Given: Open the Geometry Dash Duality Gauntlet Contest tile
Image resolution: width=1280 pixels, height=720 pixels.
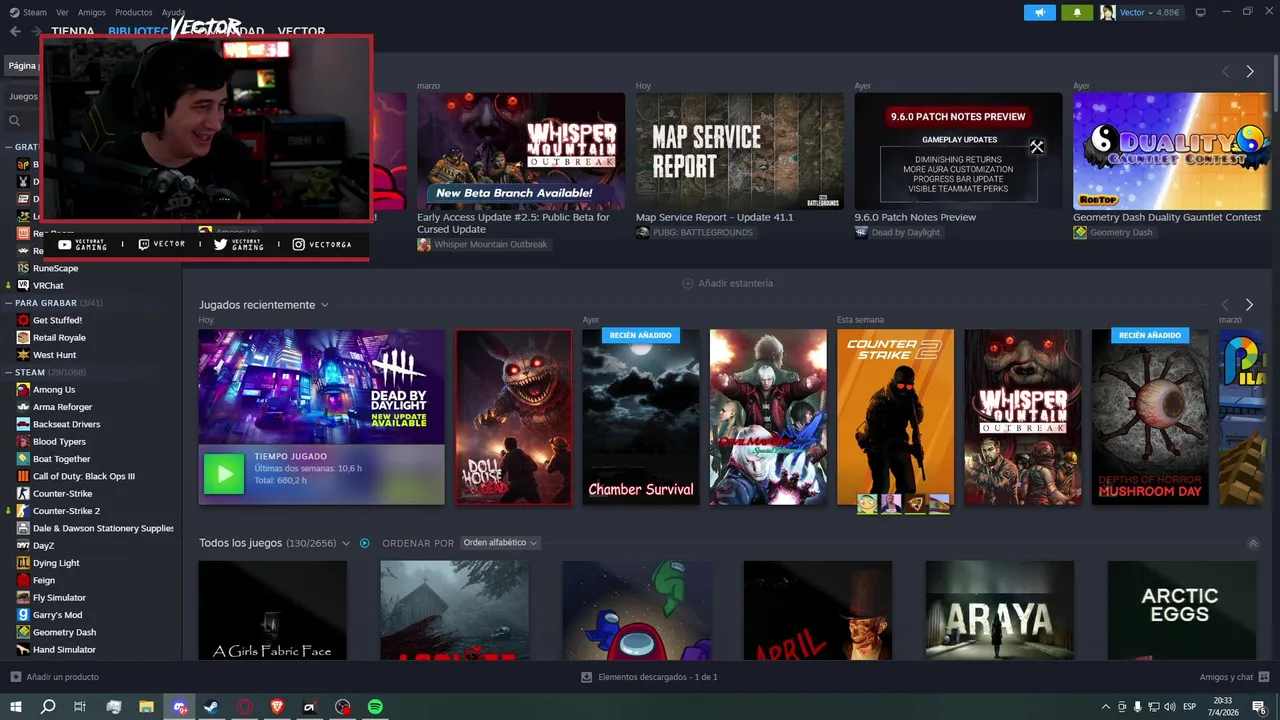Looking at the screenshot, I should click(x=1172, y=151).
